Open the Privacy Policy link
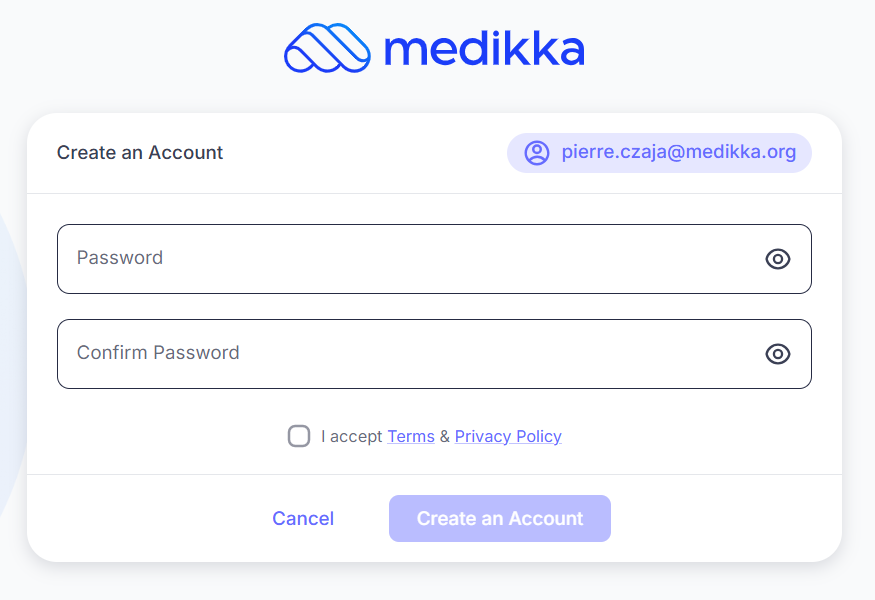 [508, 436]
